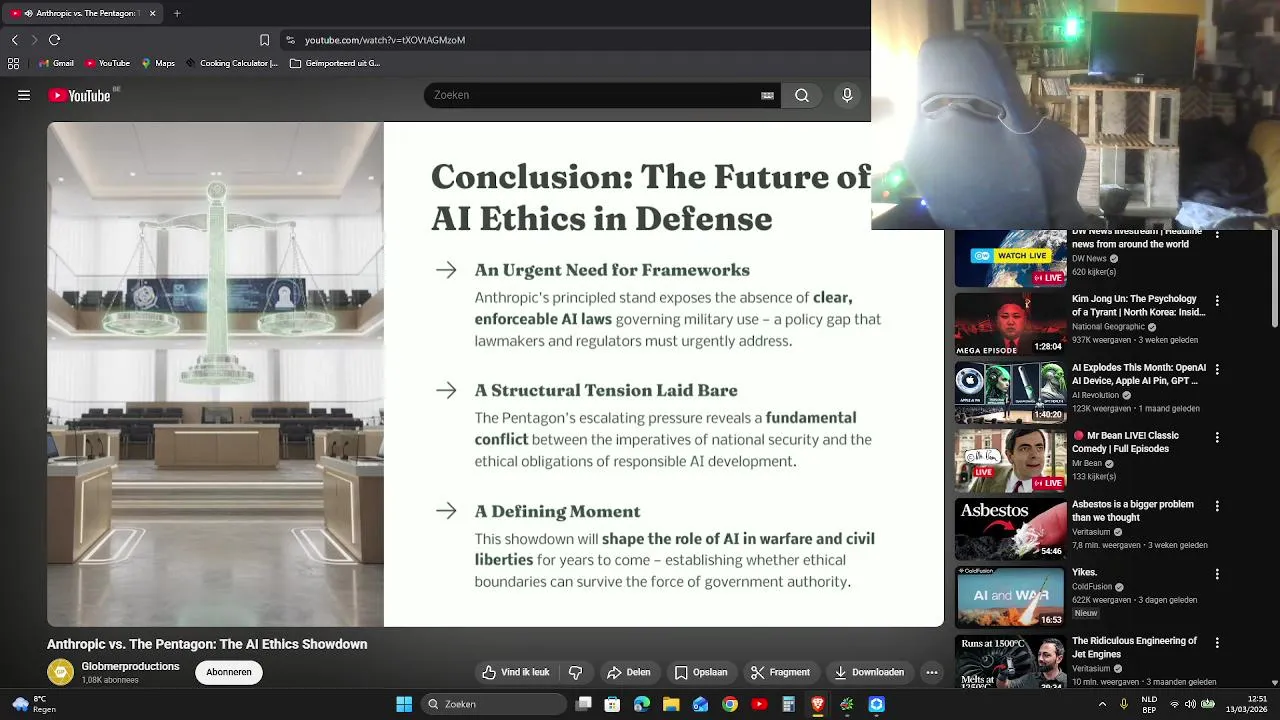Screen dimensions: 1280x720
Task: Open Calculator from taskbar
Action: [789, 704]
